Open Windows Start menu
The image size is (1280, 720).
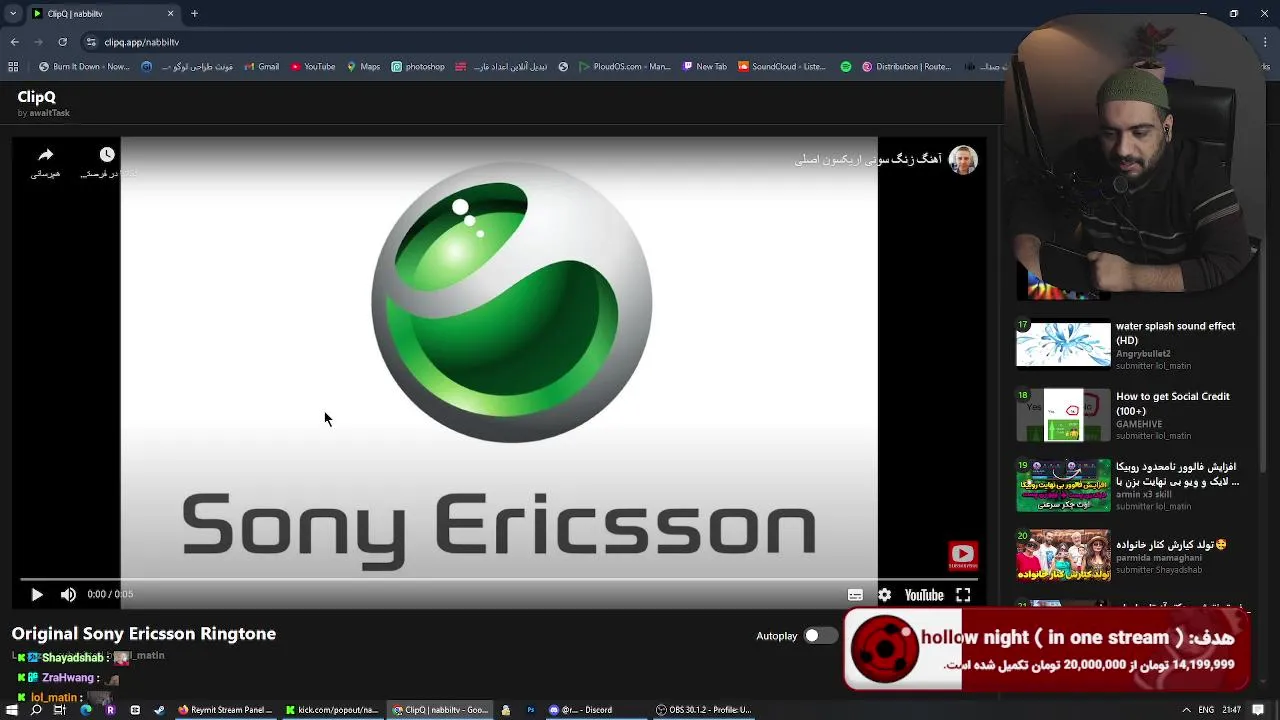12,710
